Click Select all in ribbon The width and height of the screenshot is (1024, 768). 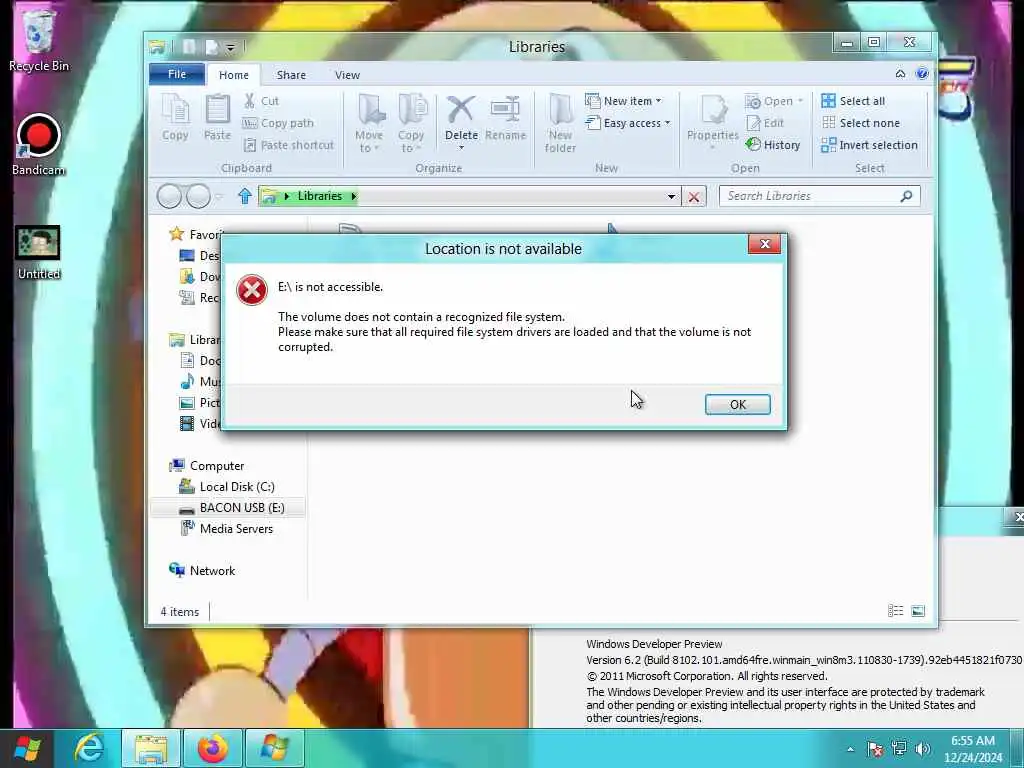click(853, 101)
